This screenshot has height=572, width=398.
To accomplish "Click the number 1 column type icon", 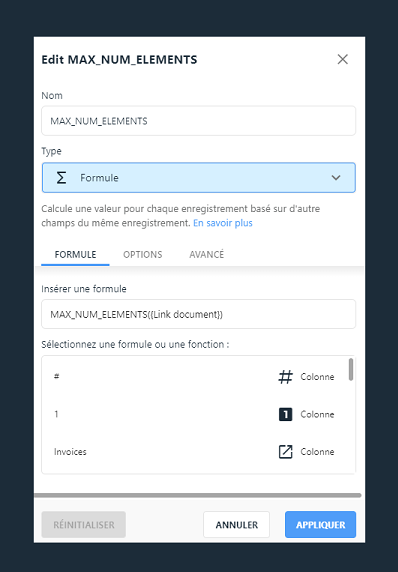I will 285,414.
